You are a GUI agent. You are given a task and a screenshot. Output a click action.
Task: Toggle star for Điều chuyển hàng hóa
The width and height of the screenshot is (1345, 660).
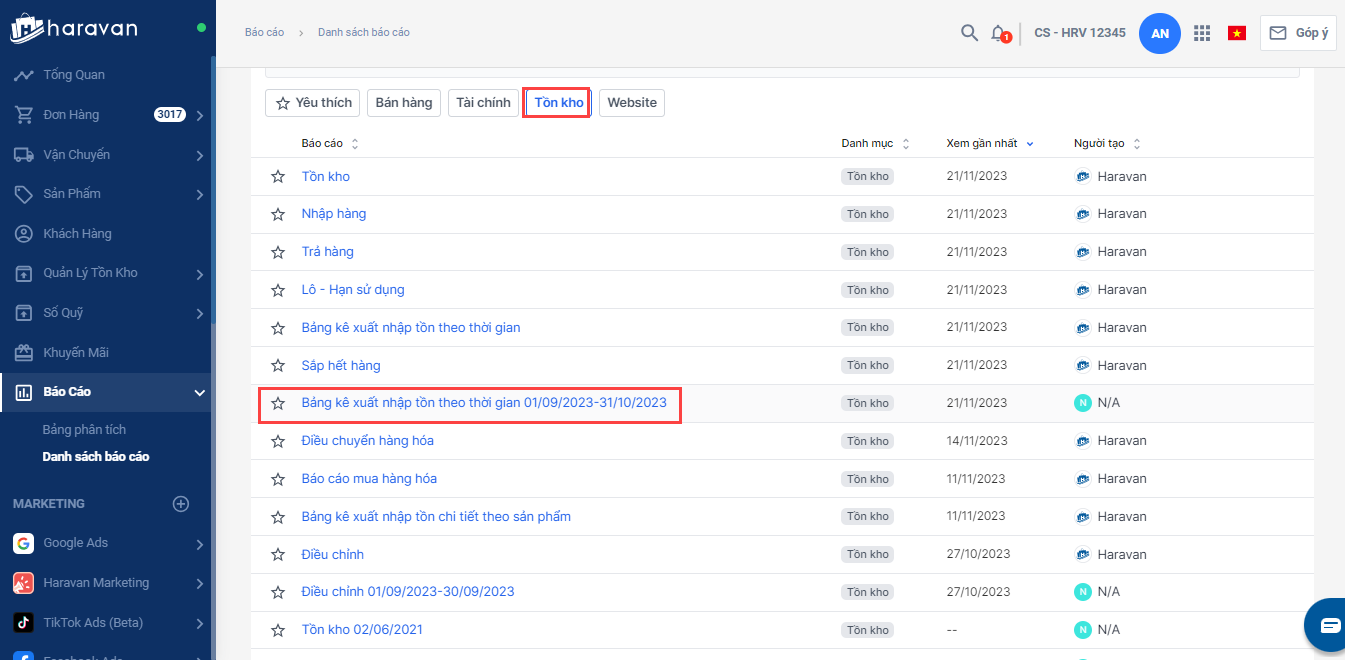(278, 441)
